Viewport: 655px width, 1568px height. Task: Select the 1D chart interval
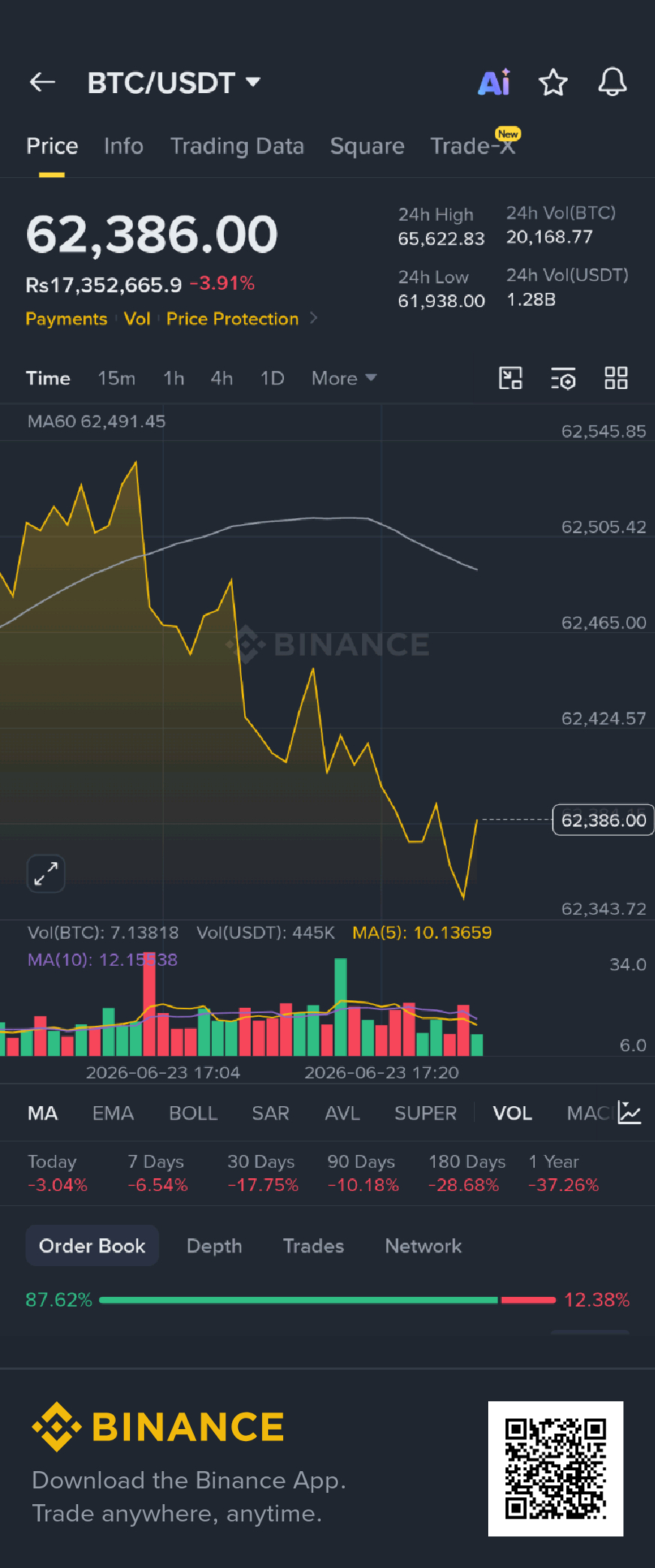coord(272,378)
